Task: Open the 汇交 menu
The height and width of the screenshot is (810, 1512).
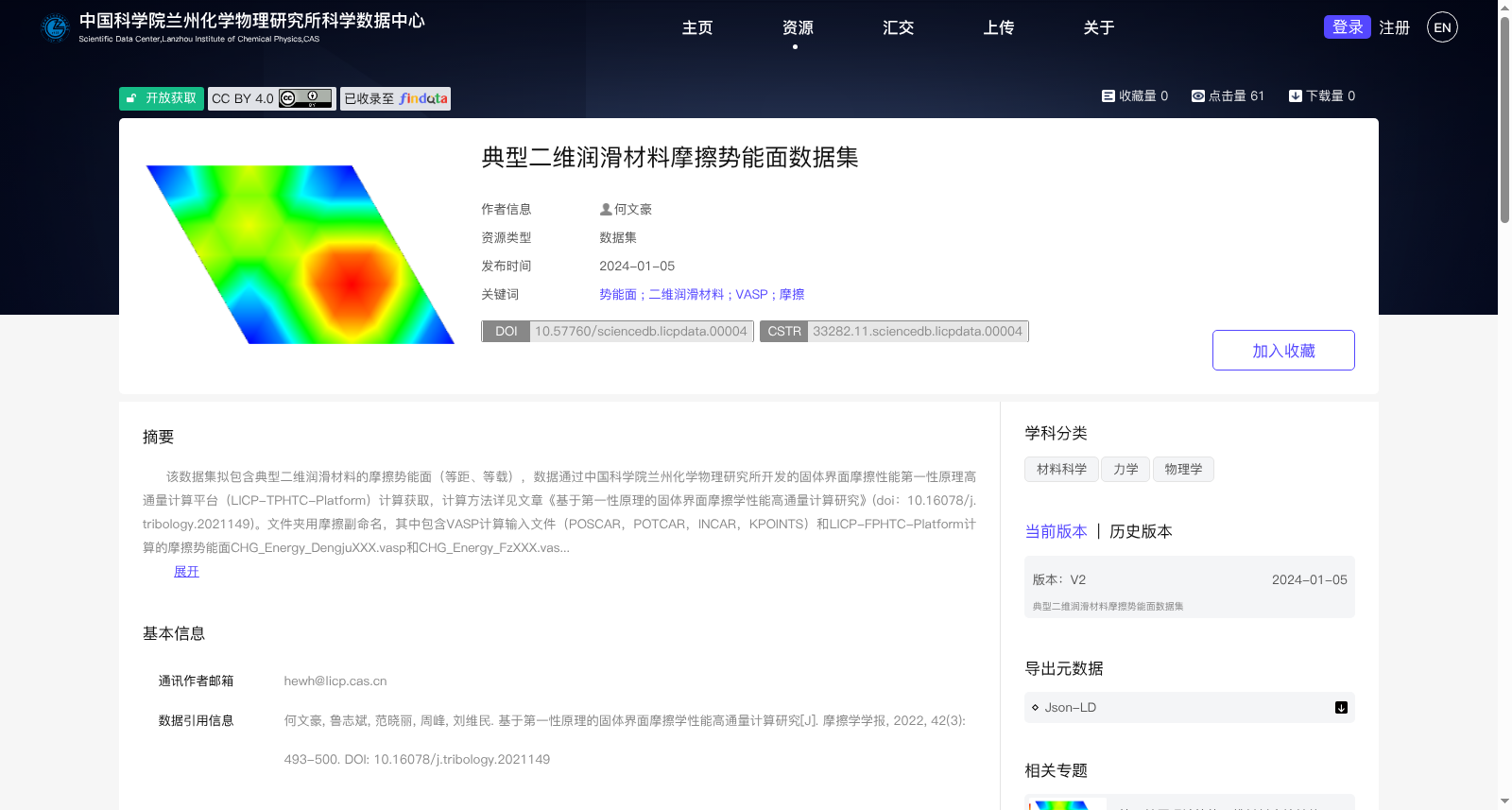Action: coord(898,27)
